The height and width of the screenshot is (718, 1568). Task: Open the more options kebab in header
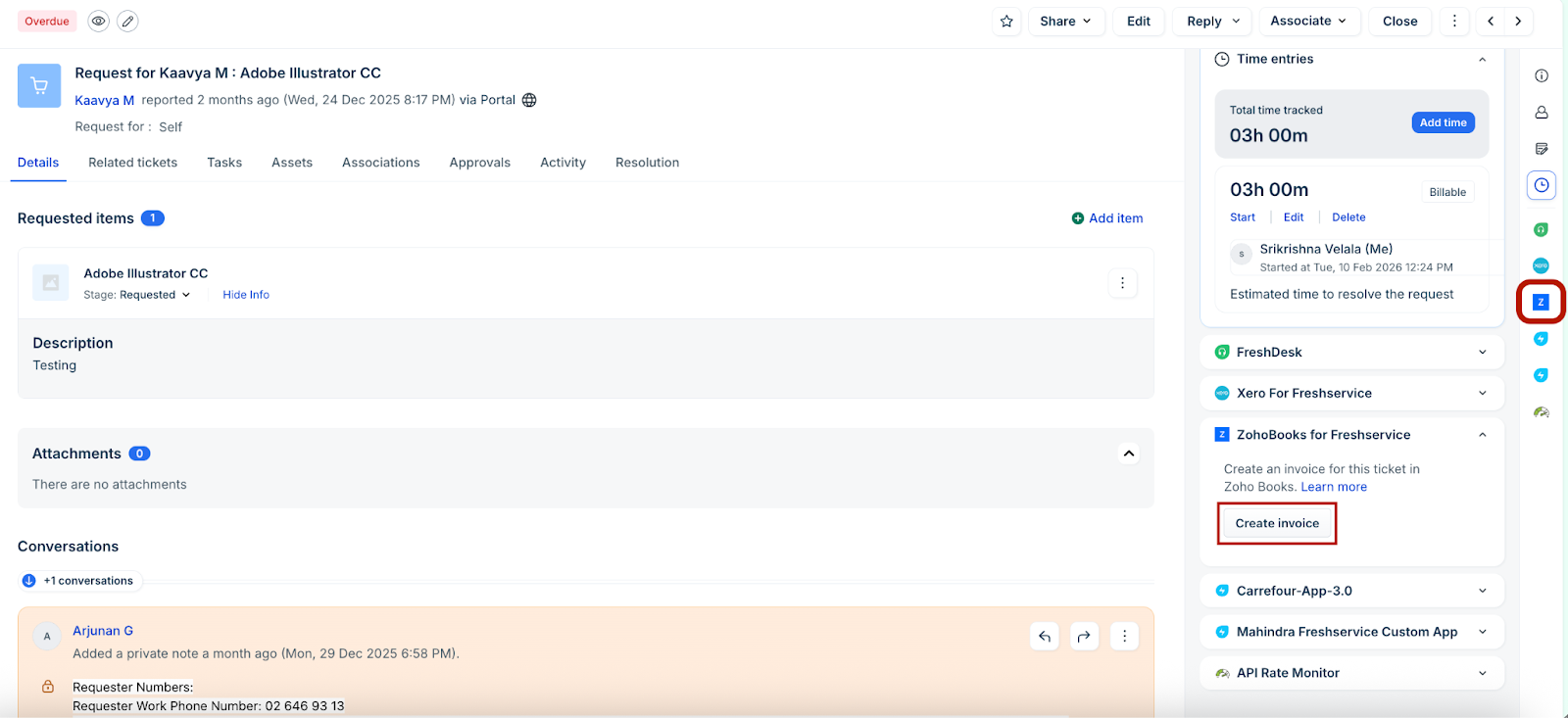tap(1454, 21)
